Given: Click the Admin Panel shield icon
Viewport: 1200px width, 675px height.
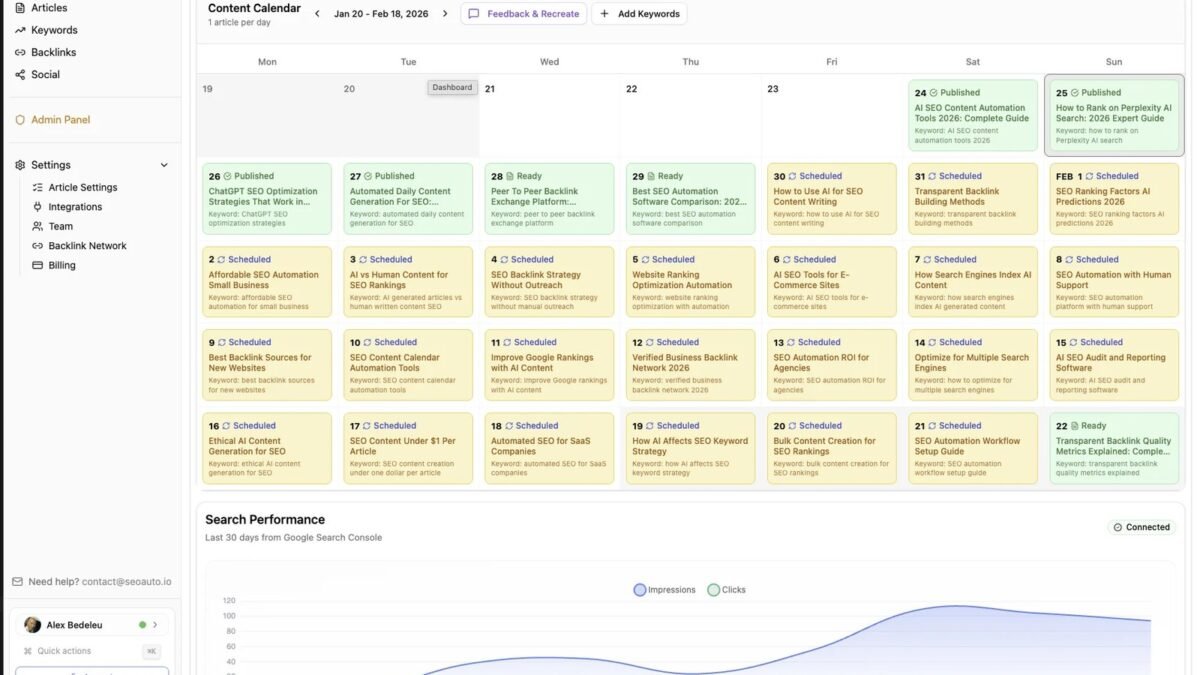Looking at the screenshot, I should 20,120.
